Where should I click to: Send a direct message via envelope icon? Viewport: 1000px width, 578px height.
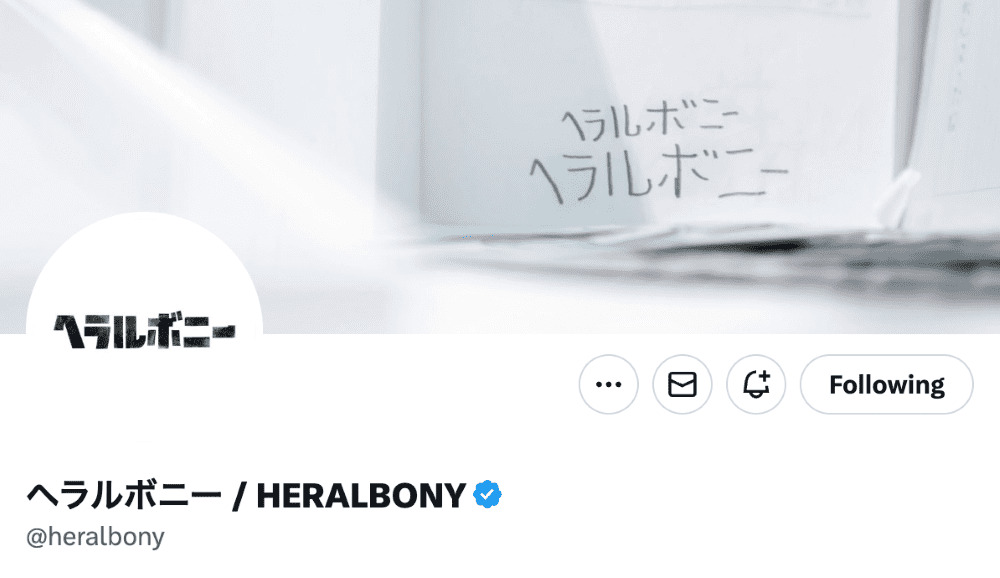[682, 384]
